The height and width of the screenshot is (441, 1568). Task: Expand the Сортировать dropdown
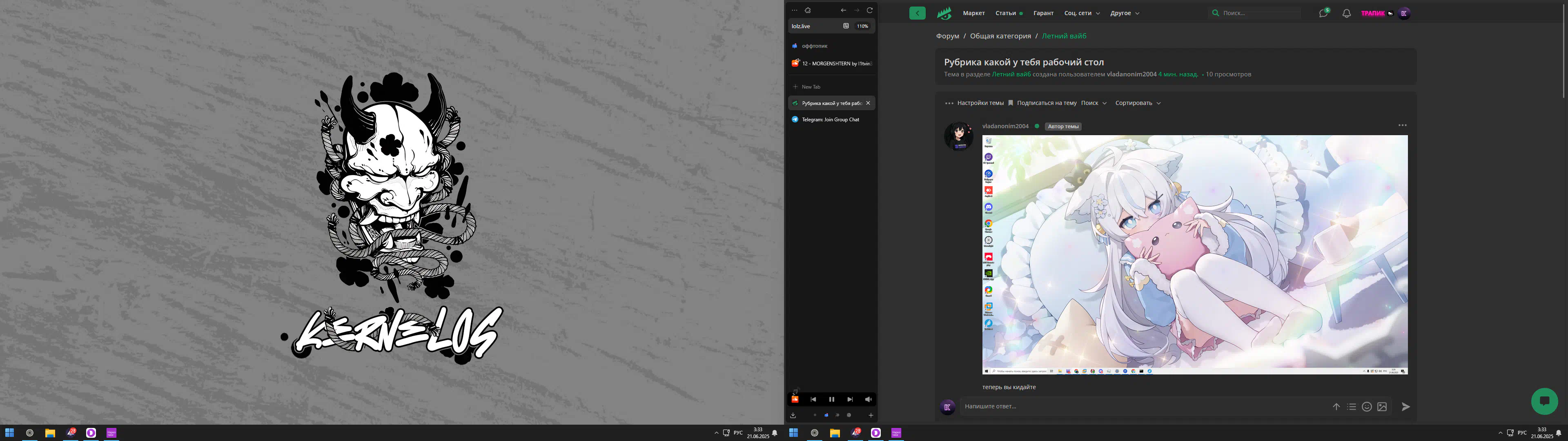click(1138, 103)
